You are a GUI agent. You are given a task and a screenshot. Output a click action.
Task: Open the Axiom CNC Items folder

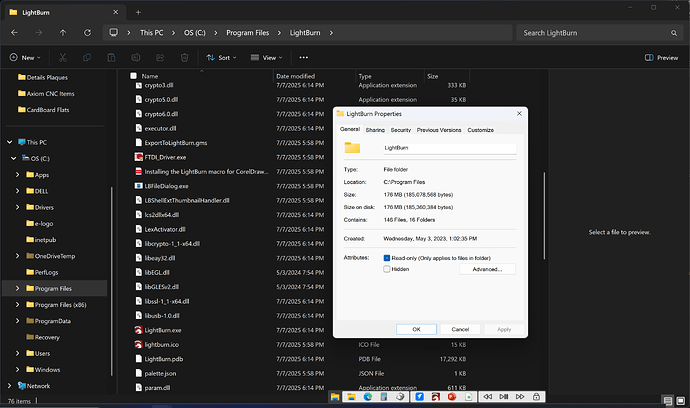pos(46,94)
